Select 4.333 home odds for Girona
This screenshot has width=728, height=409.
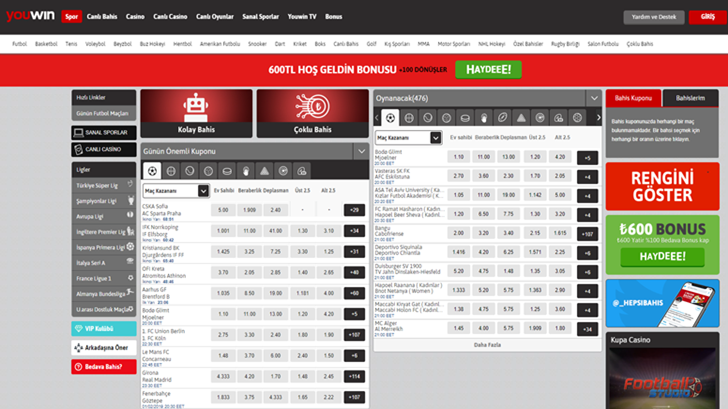click(x=223, y=377)
